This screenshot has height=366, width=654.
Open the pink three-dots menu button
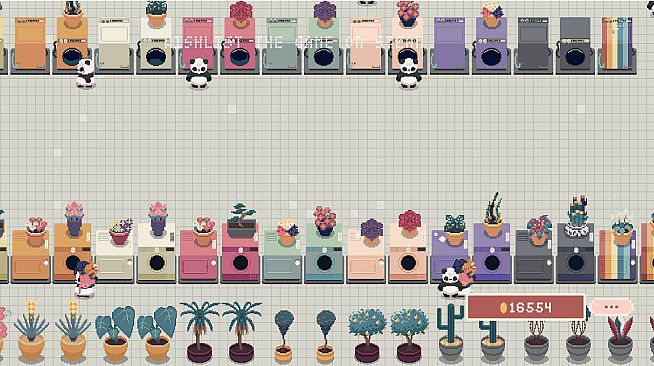(x=611, y=307)
